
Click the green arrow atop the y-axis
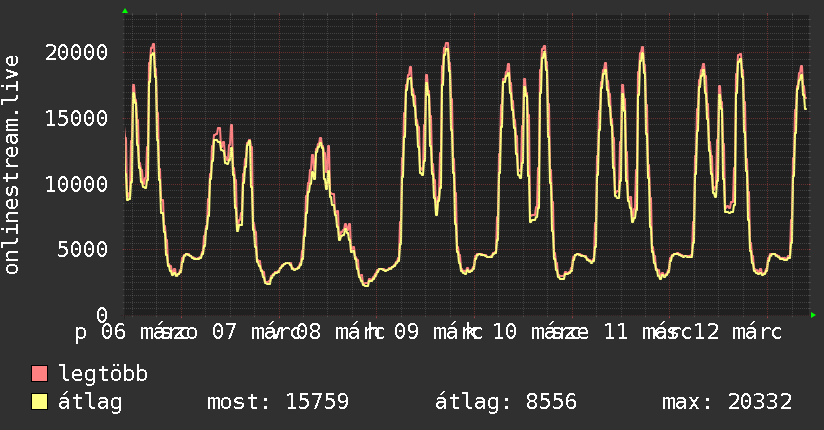coord(125,11)
